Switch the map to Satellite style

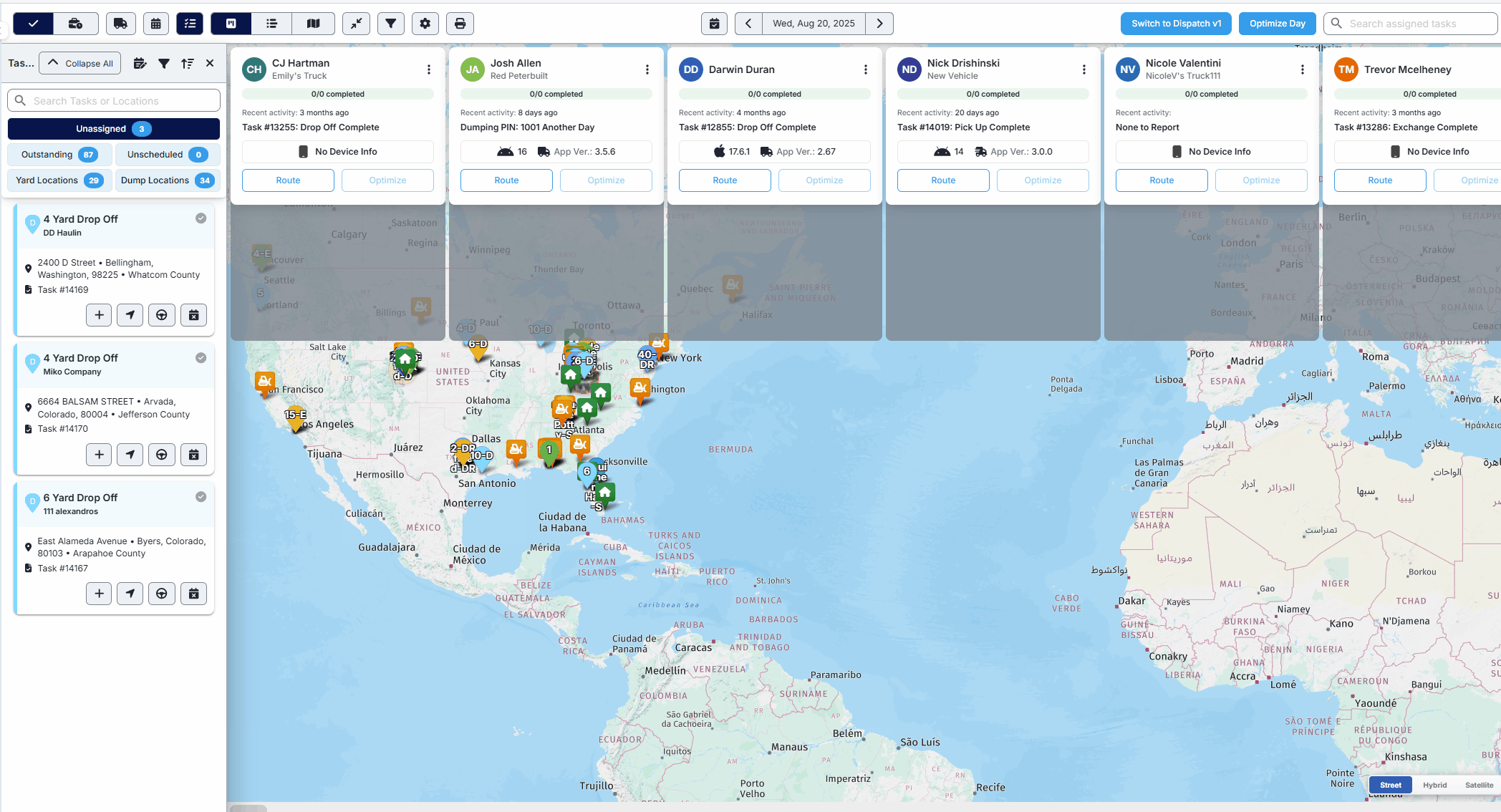click(x=1479, y=785)
